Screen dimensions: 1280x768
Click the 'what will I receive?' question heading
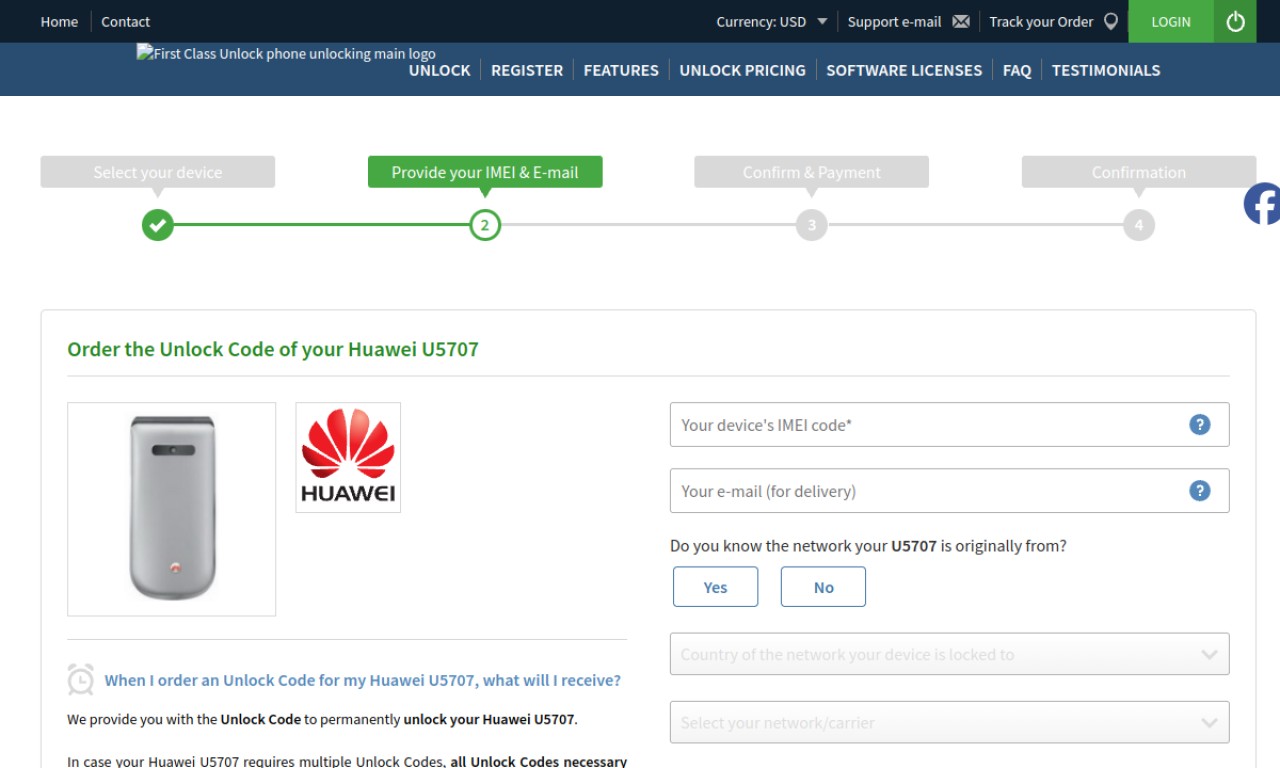pos(363,680)
